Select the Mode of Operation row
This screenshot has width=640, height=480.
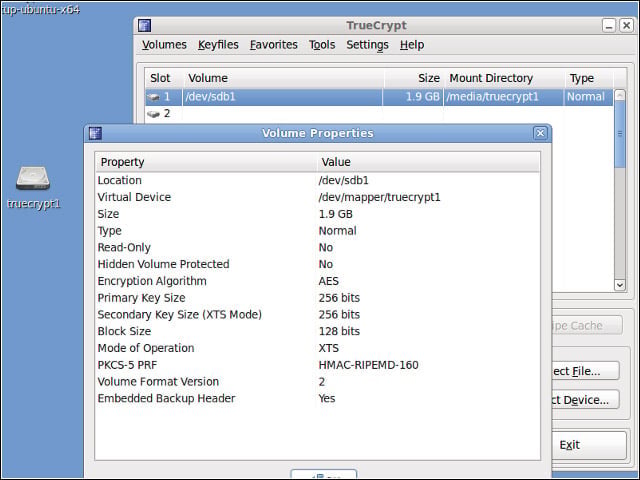pyautogui.click(x=318, y=348)
